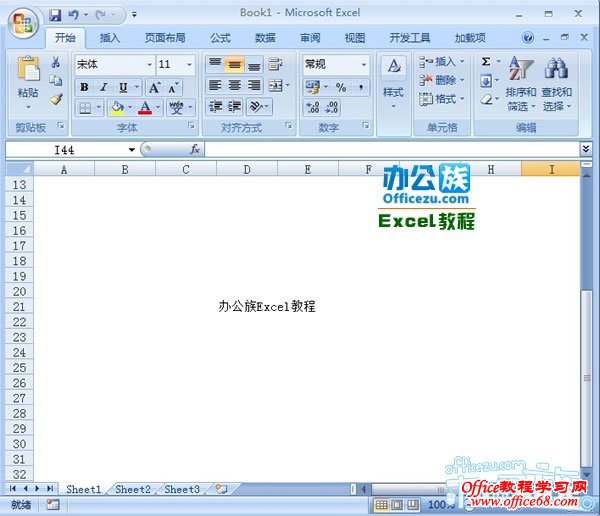Increase decimal places
Screen dimensions: 600x516
pos(313,108)
